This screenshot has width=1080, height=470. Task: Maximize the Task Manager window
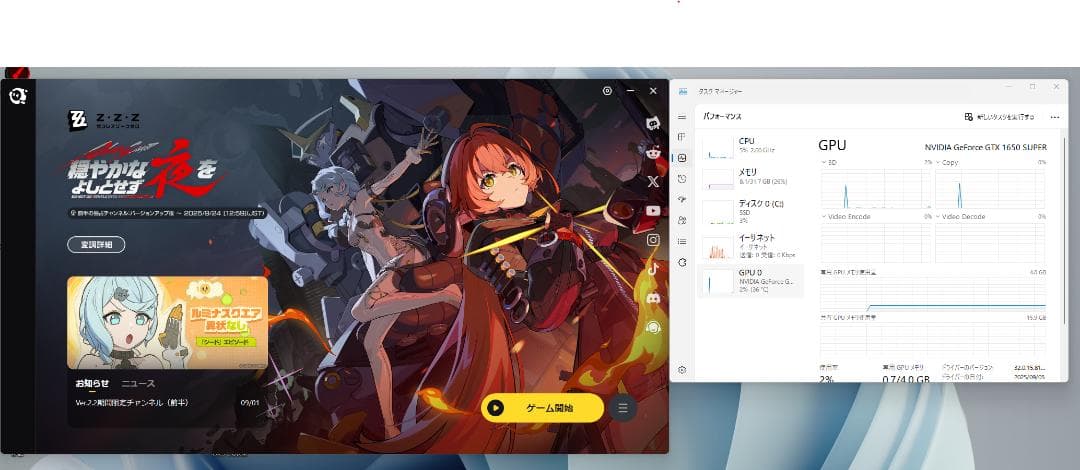tap(1032, 87)
